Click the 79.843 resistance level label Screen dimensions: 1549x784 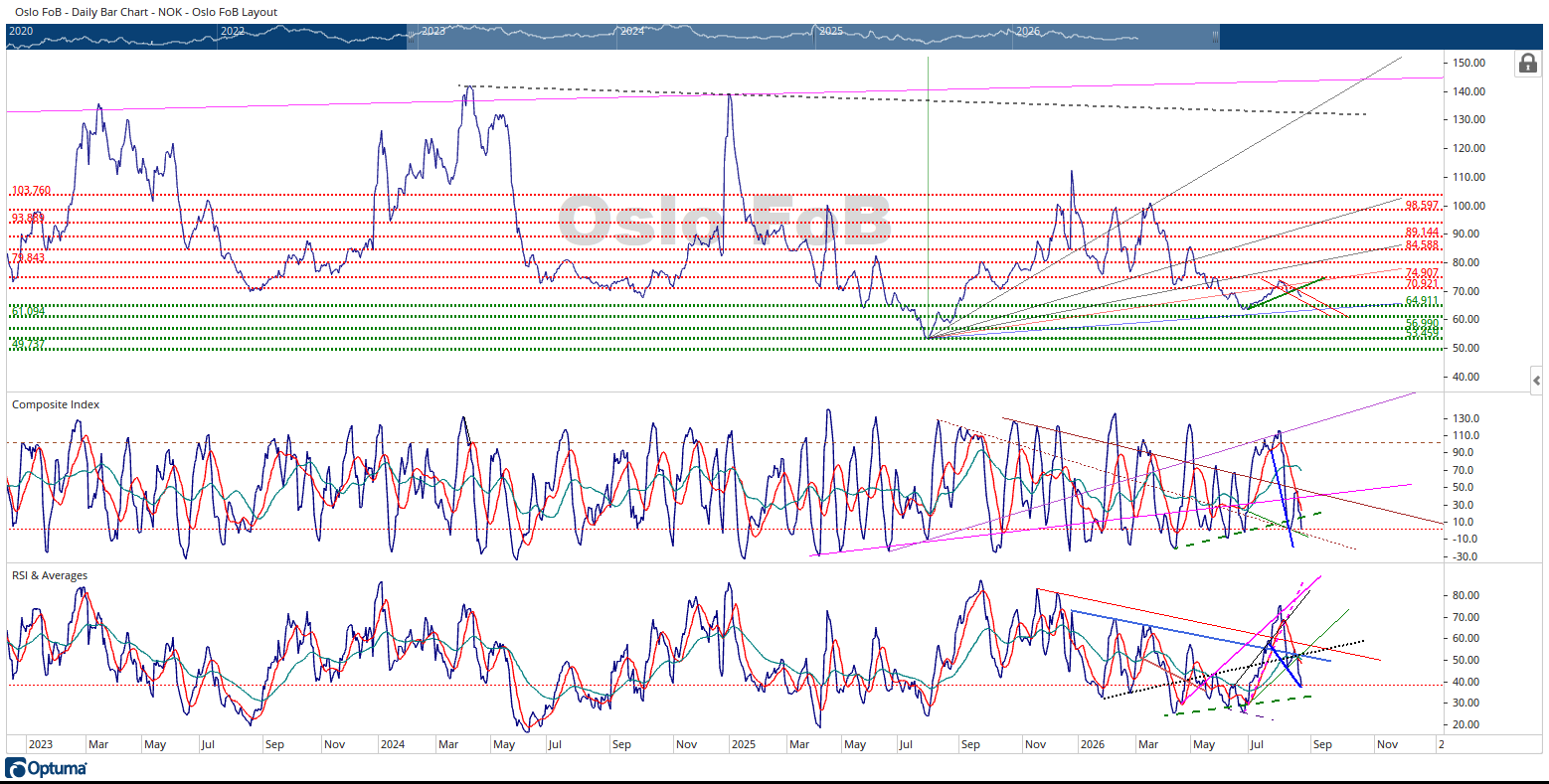28,257
